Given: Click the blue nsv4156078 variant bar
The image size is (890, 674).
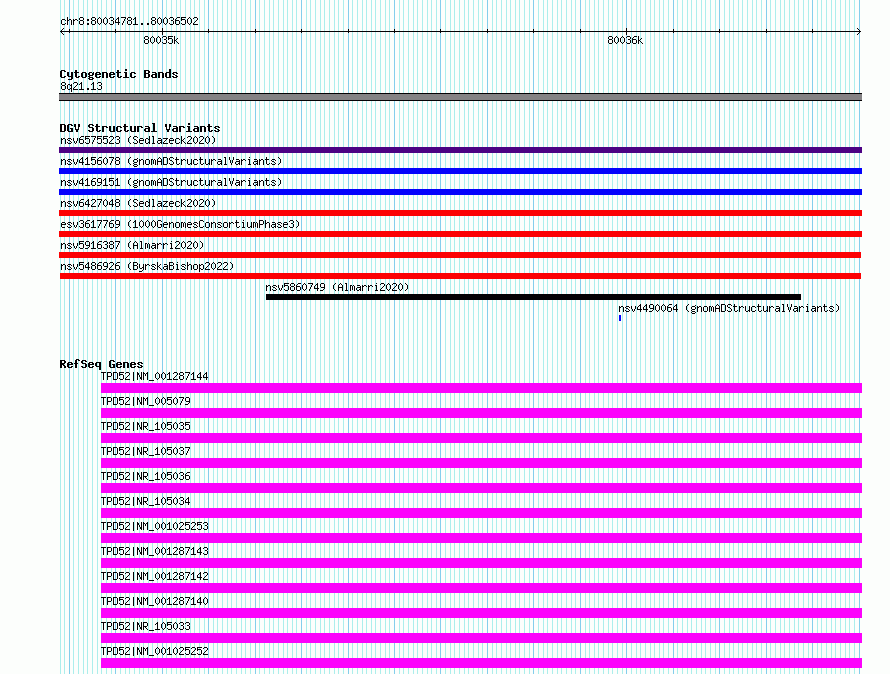Looking at the screenshot, I should (460, 171).
